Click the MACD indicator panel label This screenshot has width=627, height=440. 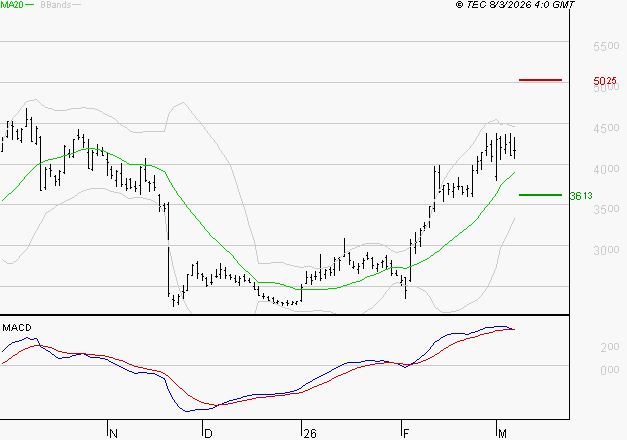(17, 328)
